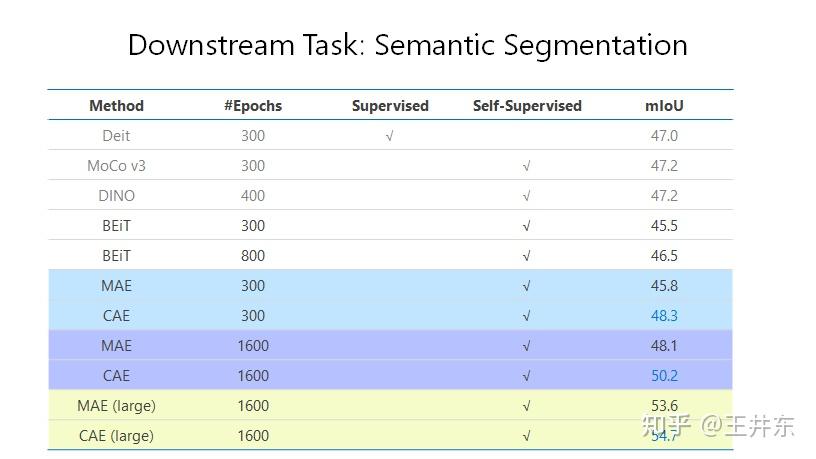Select the CAE (large) row label
The image size is (816, 459).
[x=116, y=436]
